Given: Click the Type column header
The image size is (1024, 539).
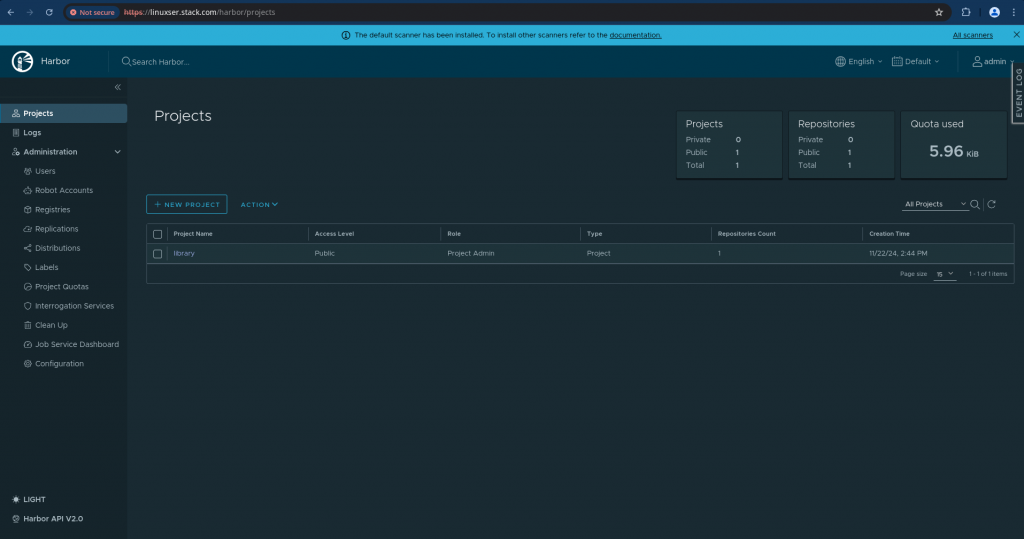Looking at the screenshot, I should tap(594, 234).
